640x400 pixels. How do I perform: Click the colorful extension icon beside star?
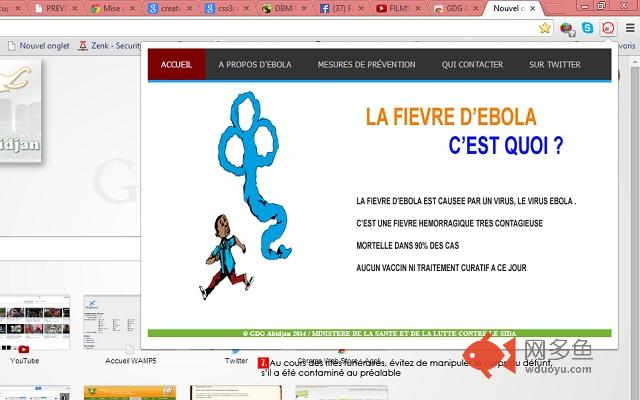coord(566,28)
